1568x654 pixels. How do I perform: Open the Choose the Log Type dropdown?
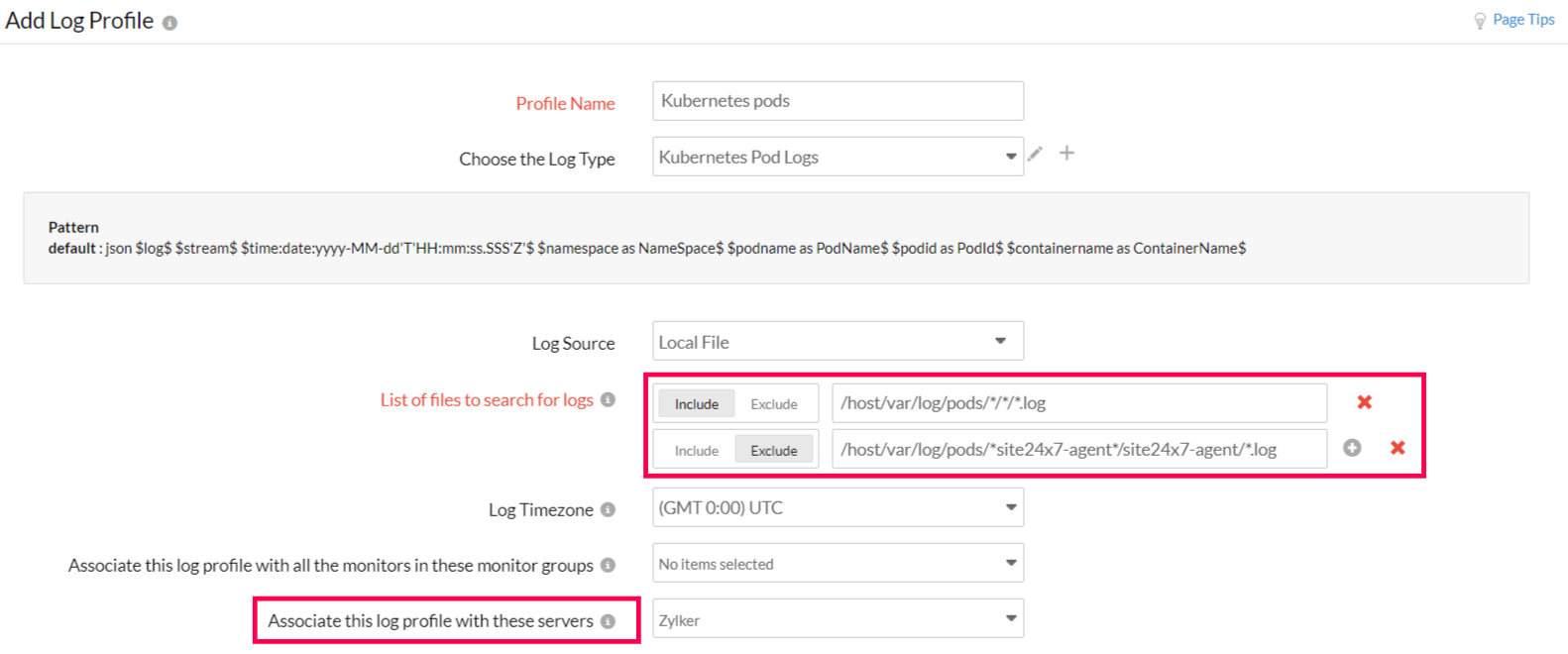[x=837, y=157]
